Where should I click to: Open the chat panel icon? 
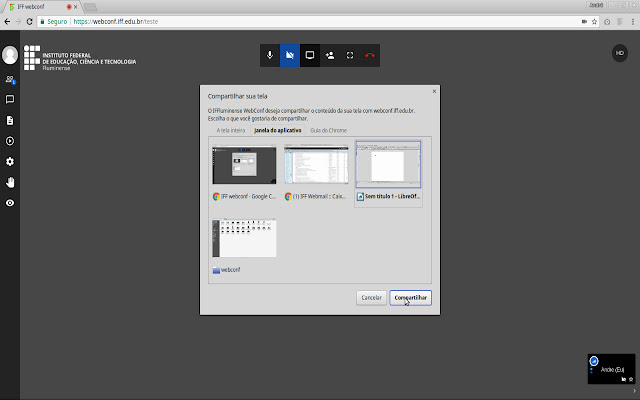tap(10, 99)
